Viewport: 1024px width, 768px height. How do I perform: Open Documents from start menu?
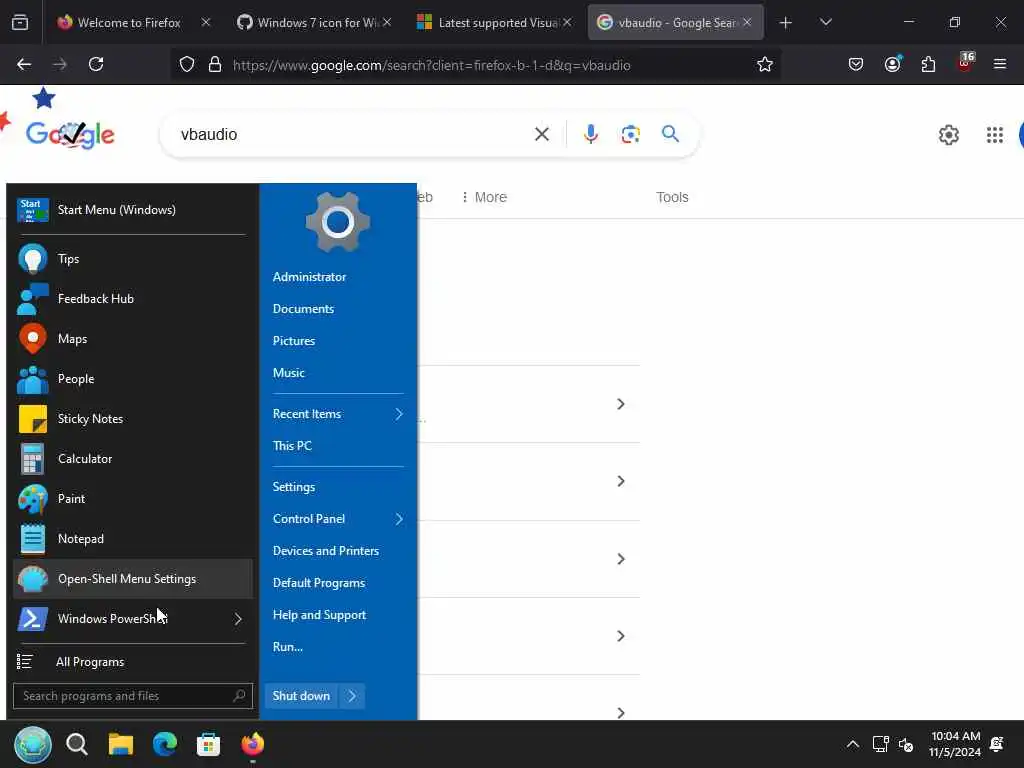(x=303, y=309)
